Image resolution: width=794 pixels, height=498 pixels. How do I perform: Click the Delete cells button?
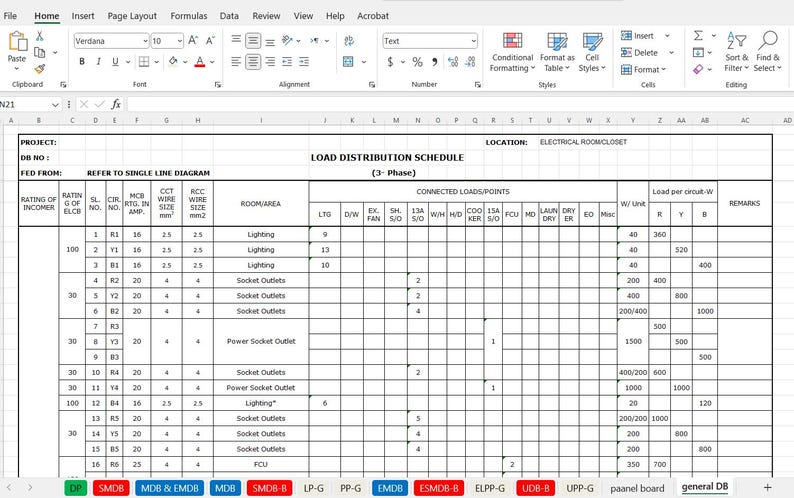click(x=640, y=52)
